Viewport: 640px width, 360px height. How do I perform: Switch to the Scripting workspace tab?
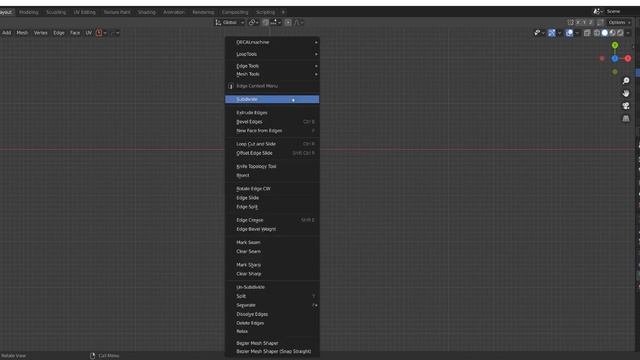(265, 12)
